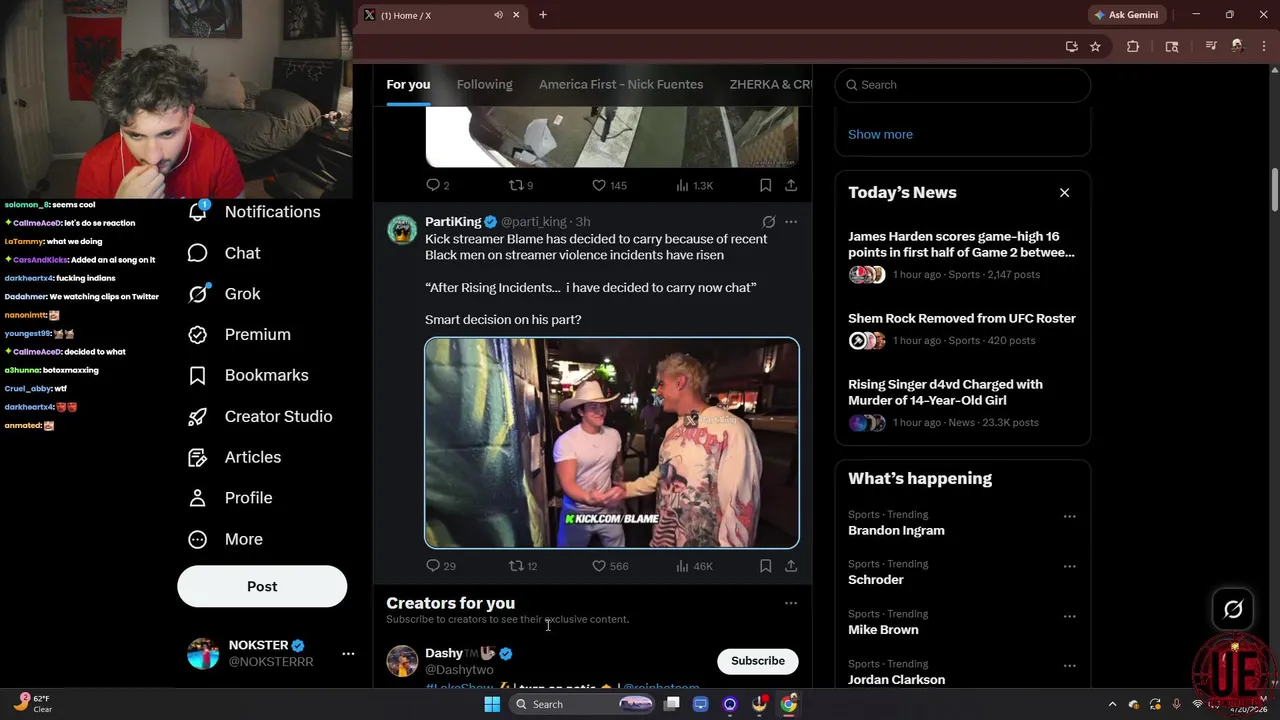
Task: Open Chrome from the taskbar
Action: pos(789,704)
